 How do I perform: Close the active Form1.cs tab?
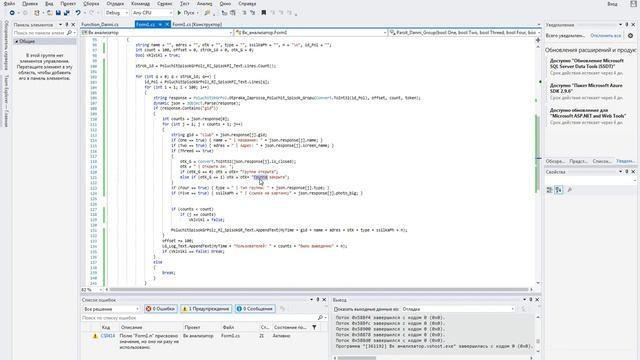tap(167, 24)
